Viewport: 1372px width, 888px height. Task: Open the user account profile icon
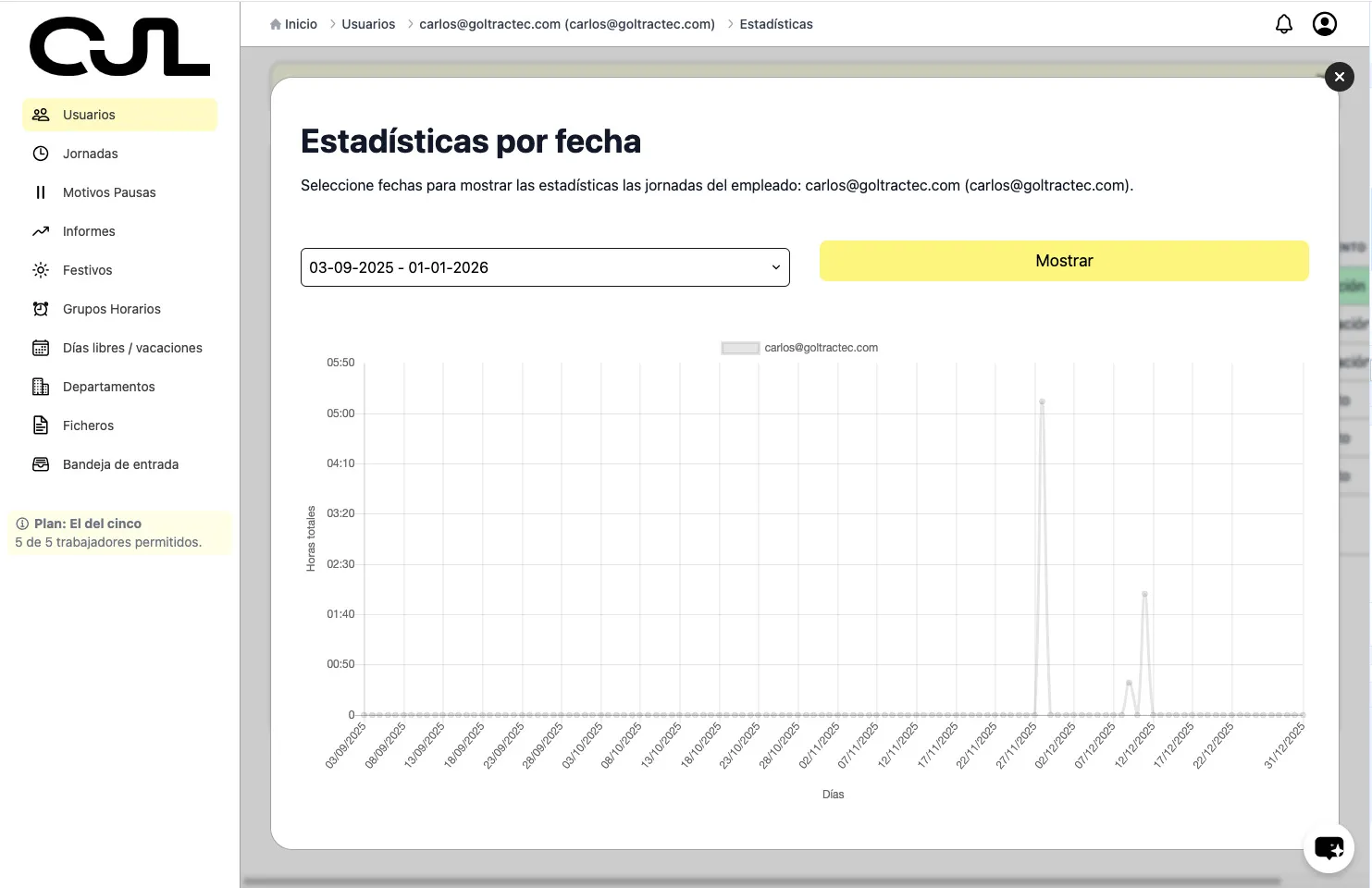pyautogui.click(x=1325, y=23)
